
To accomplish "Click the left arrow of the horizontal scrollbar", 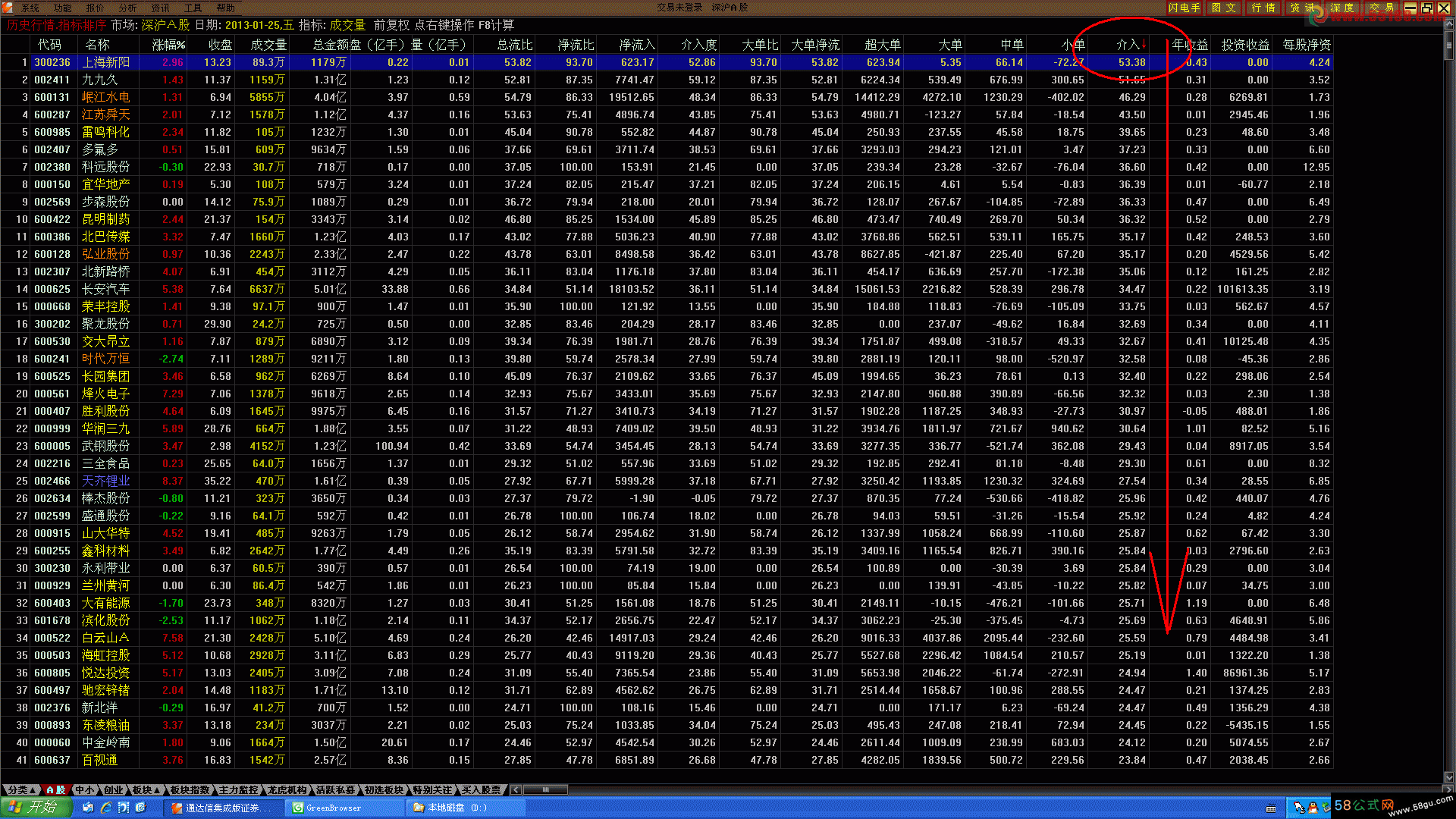I will point(516,789).
